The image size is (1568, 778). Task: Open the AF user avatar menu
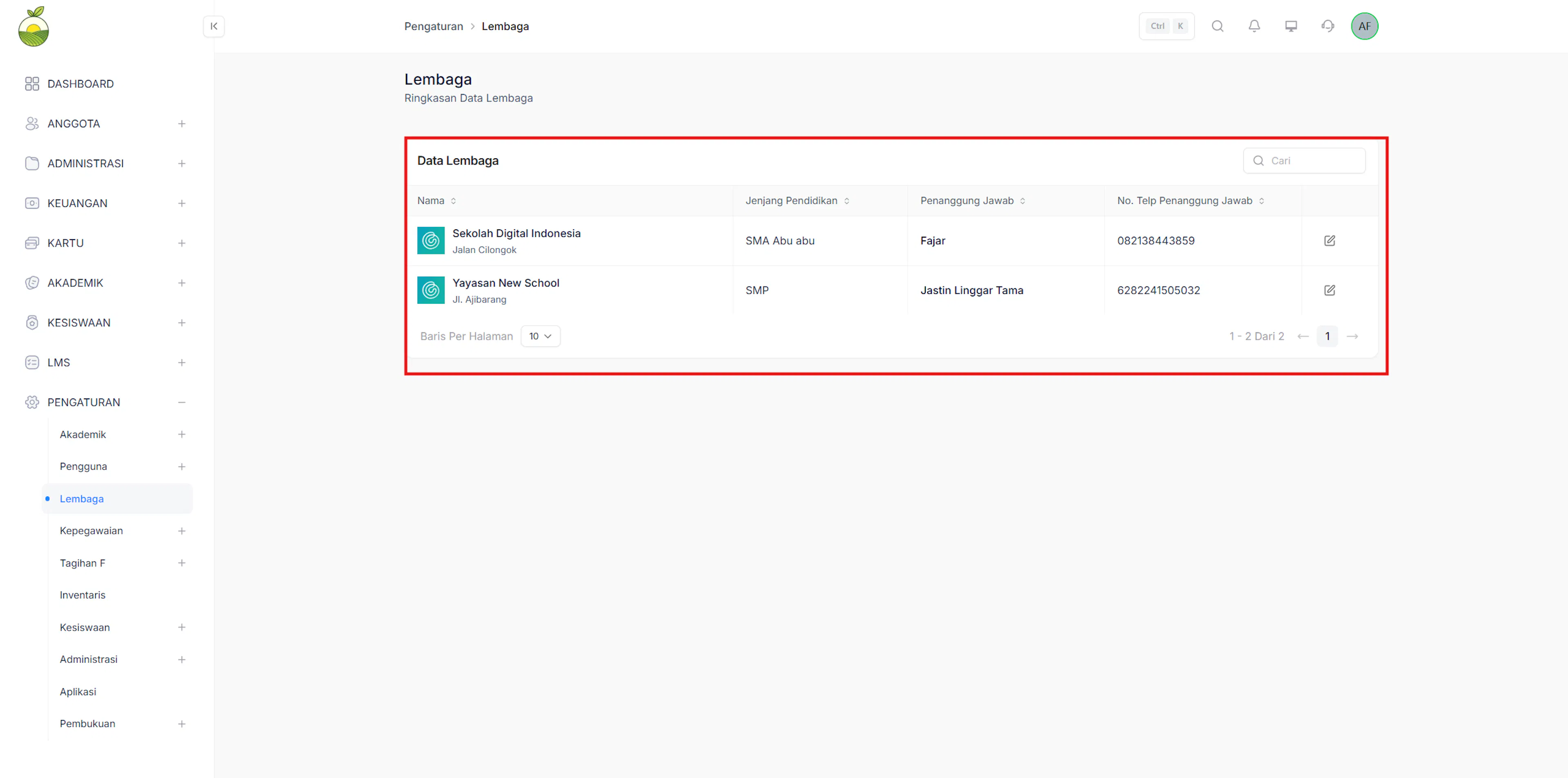click(x=1365, y=26)
